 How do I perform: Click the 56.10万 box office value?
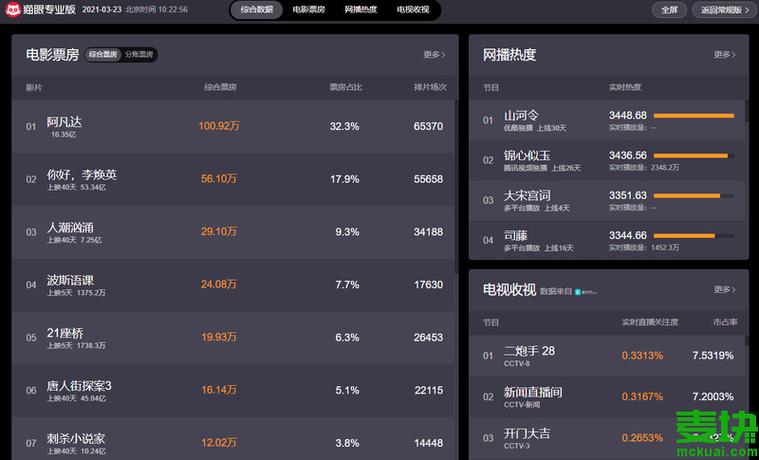pos(219,179)
